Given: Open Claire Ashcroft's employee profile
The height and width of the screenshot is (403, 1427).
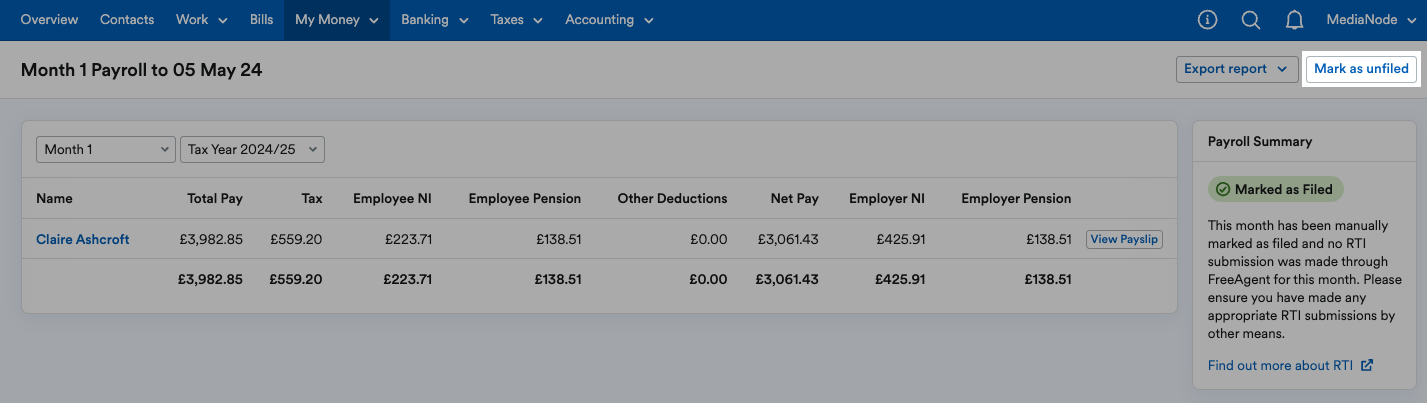Looking at the screenshot, I should [83, 239].
